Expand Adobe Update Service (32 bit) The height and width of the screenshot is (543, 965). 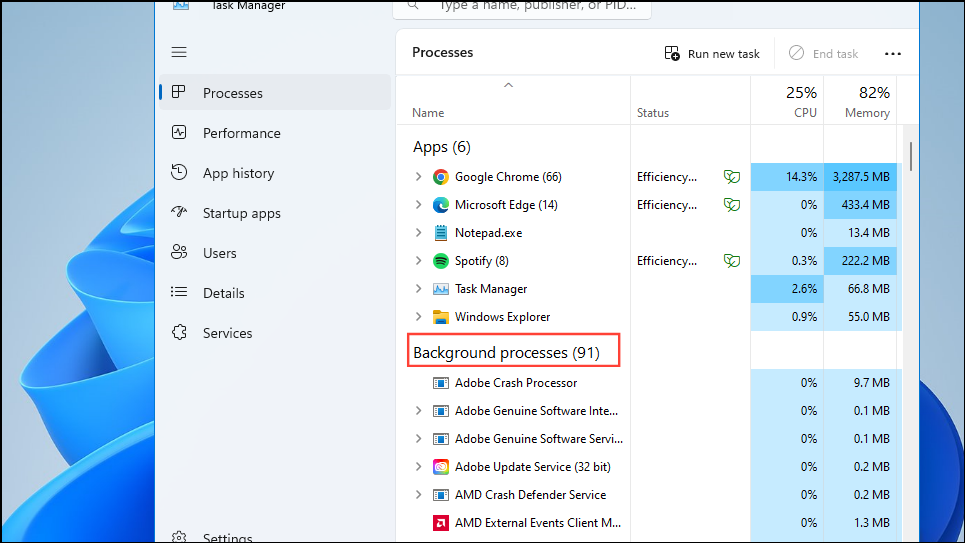(418, 467)
